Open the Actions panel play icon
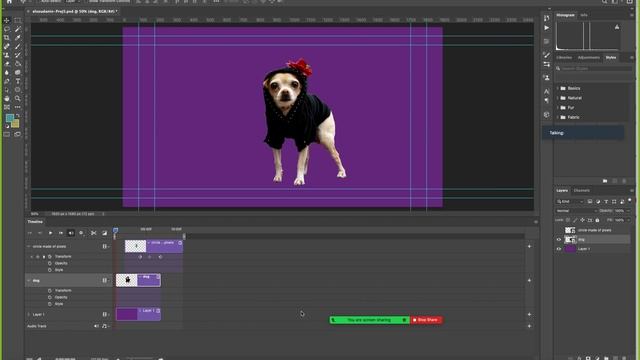The image size is (640, 360). (547, 28)
